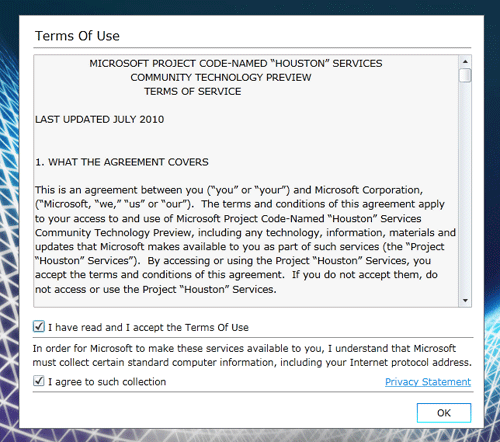Viewport: 500px width, 442px height.
Task: Click the scrollbar thumb in terms box
Action: click(465, 75)
